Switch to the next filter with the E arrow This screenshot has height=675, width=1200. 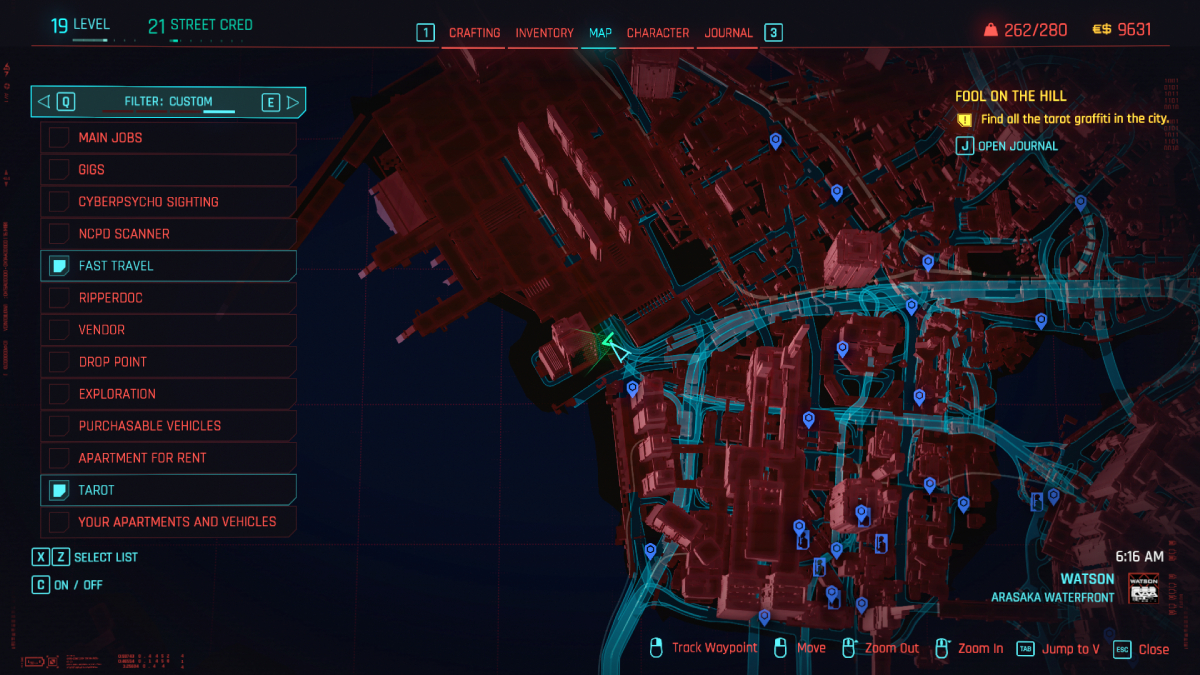[292, 101]
